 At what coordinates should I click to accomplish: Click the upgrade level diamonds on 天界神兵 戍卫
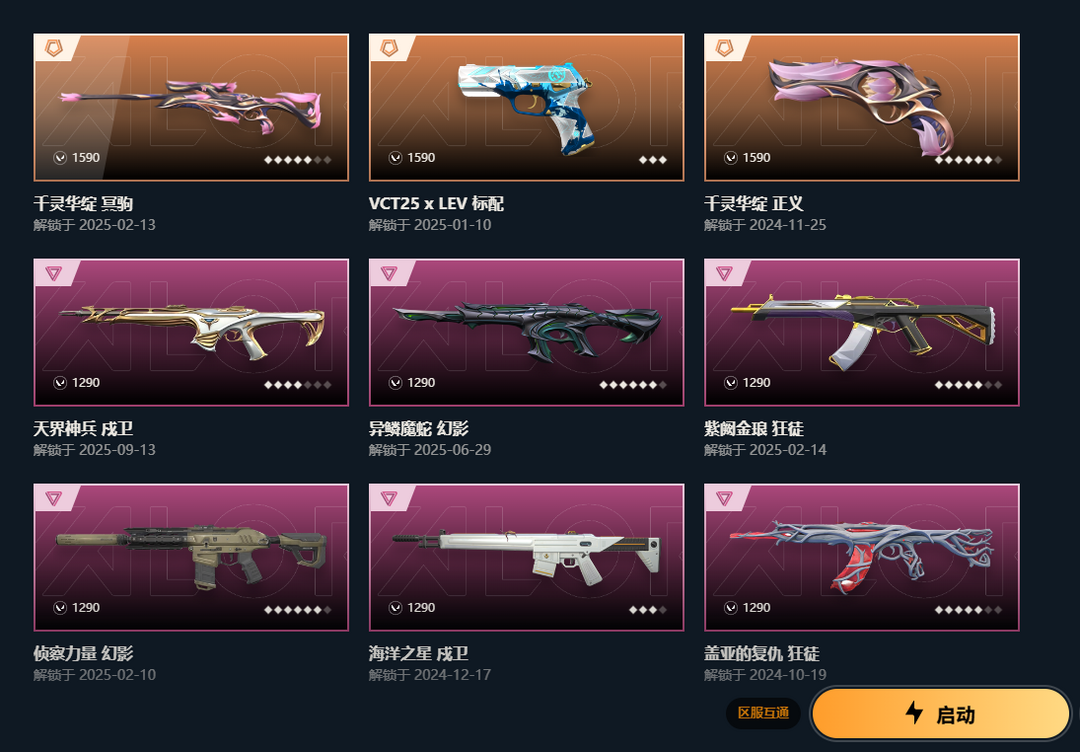point(298,385)
